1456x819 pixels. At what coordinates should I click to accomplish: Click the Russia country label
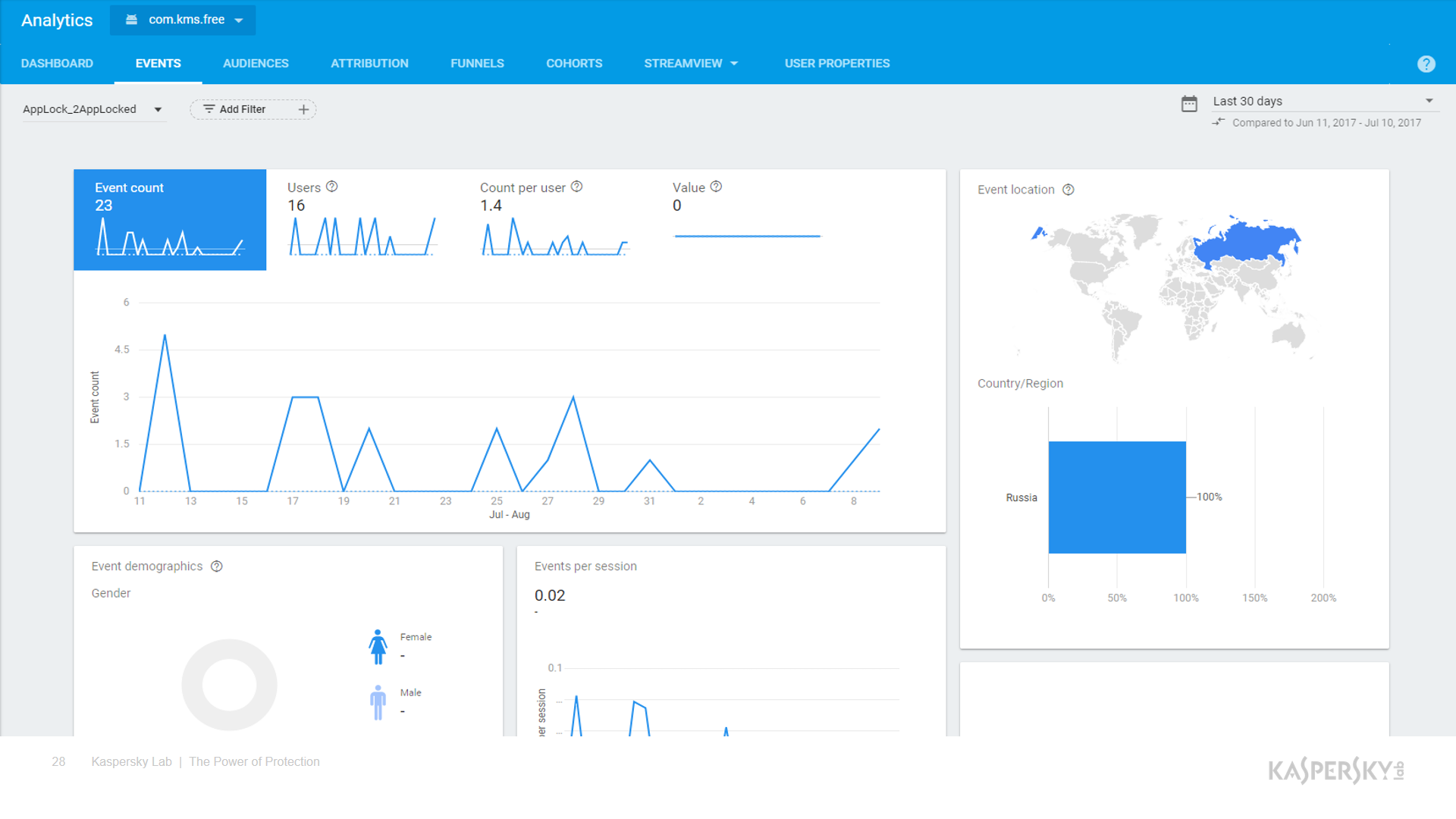click(1021, 497)
